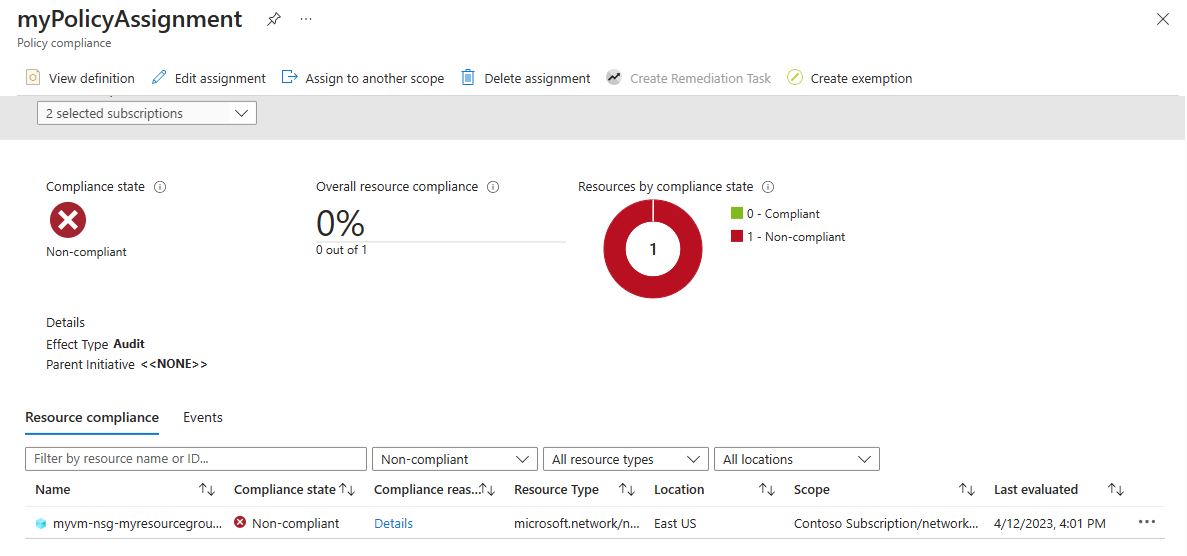Click the Create exemption icon
Viewport: 1187px width, 556px height.
[x=795, y=78]
